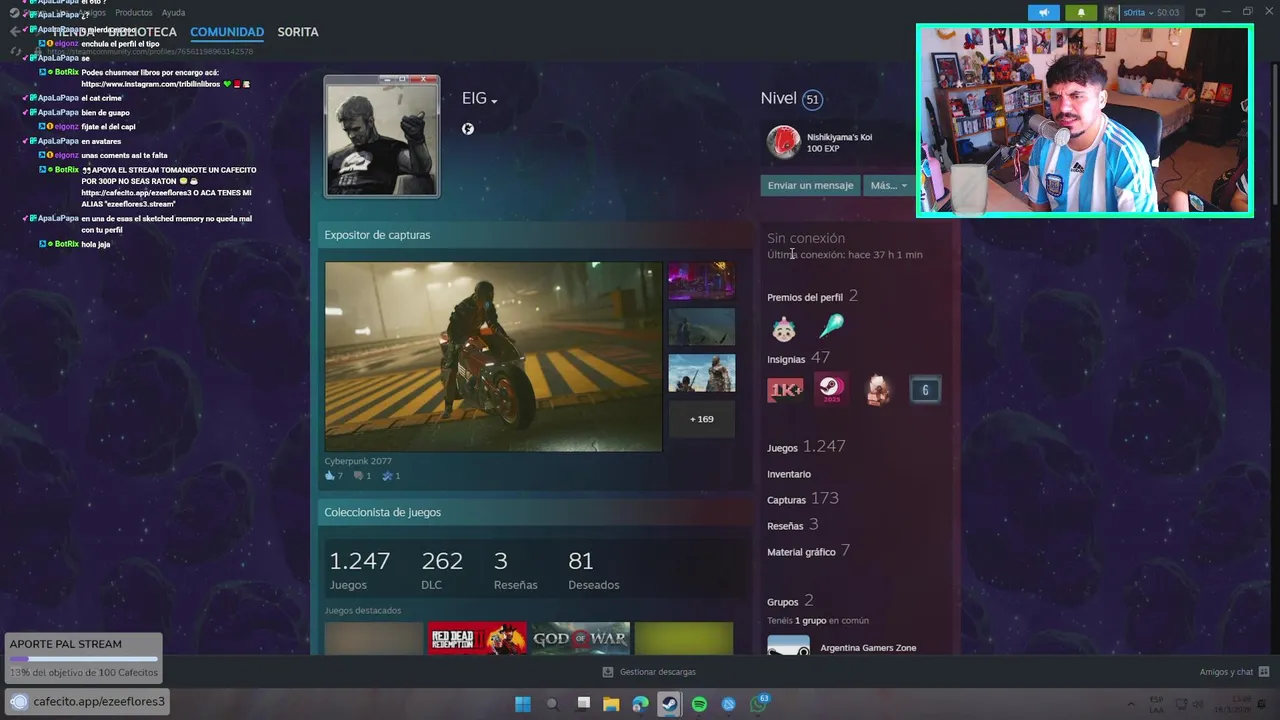Click the 1K+ badge icon
Screen dimensions: 1280x720
coord(784,390)
